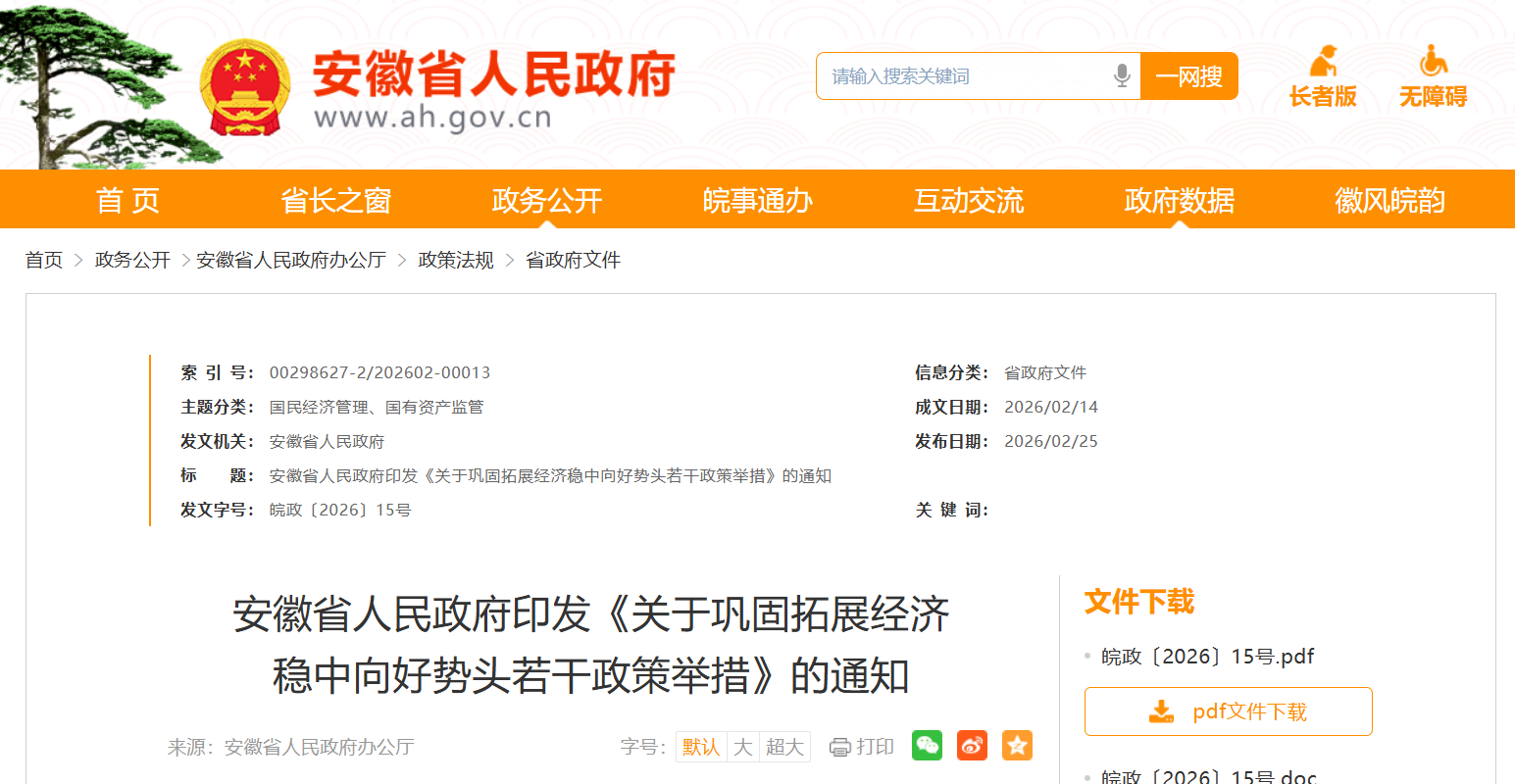Viewport: 1515px width, 784px height.
Task: Click the microphone voice search icon
Action: (x=1123, y=75)
